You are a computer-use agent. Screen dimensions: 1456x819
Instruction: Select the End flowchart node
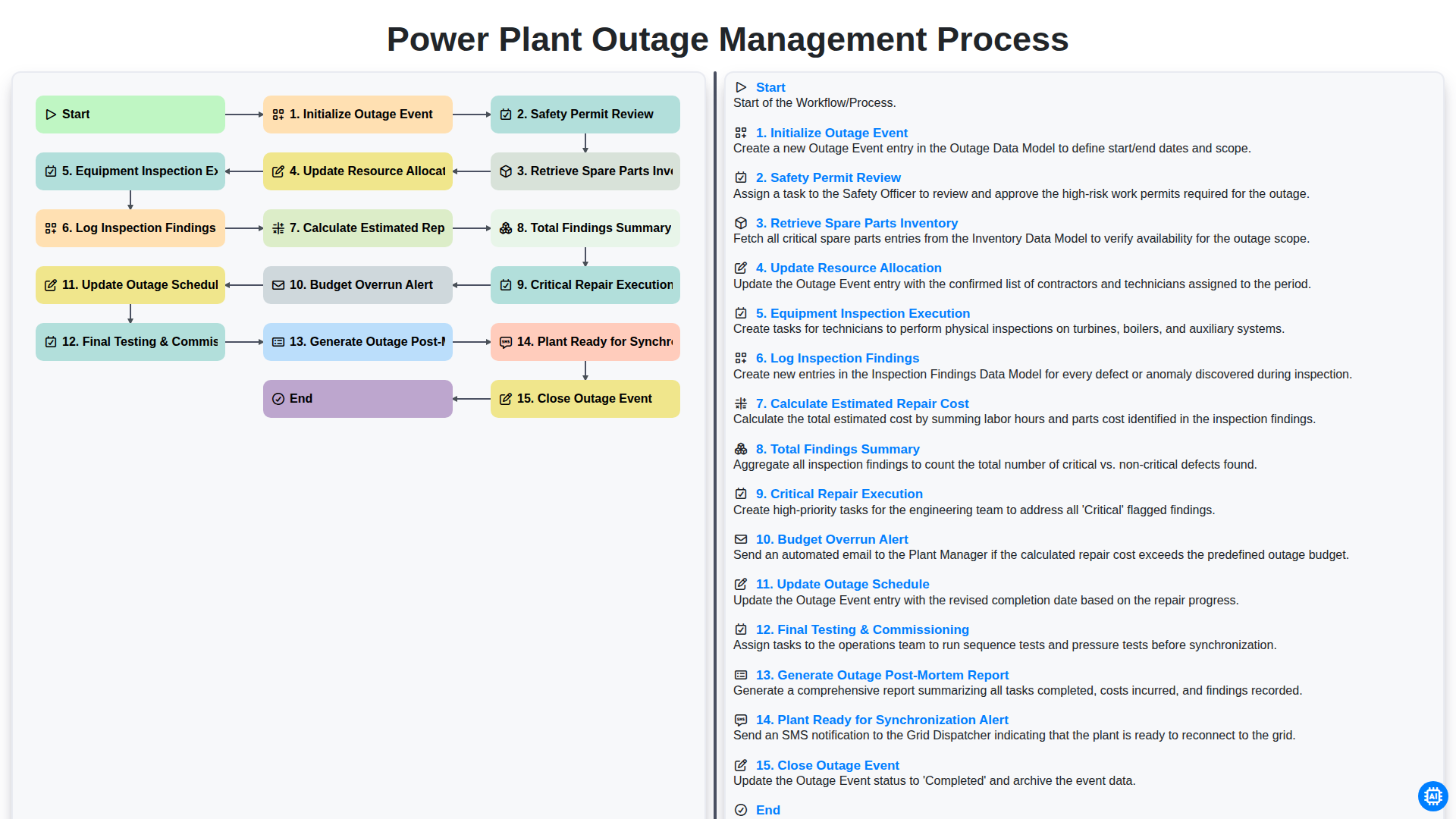point(358,399)
